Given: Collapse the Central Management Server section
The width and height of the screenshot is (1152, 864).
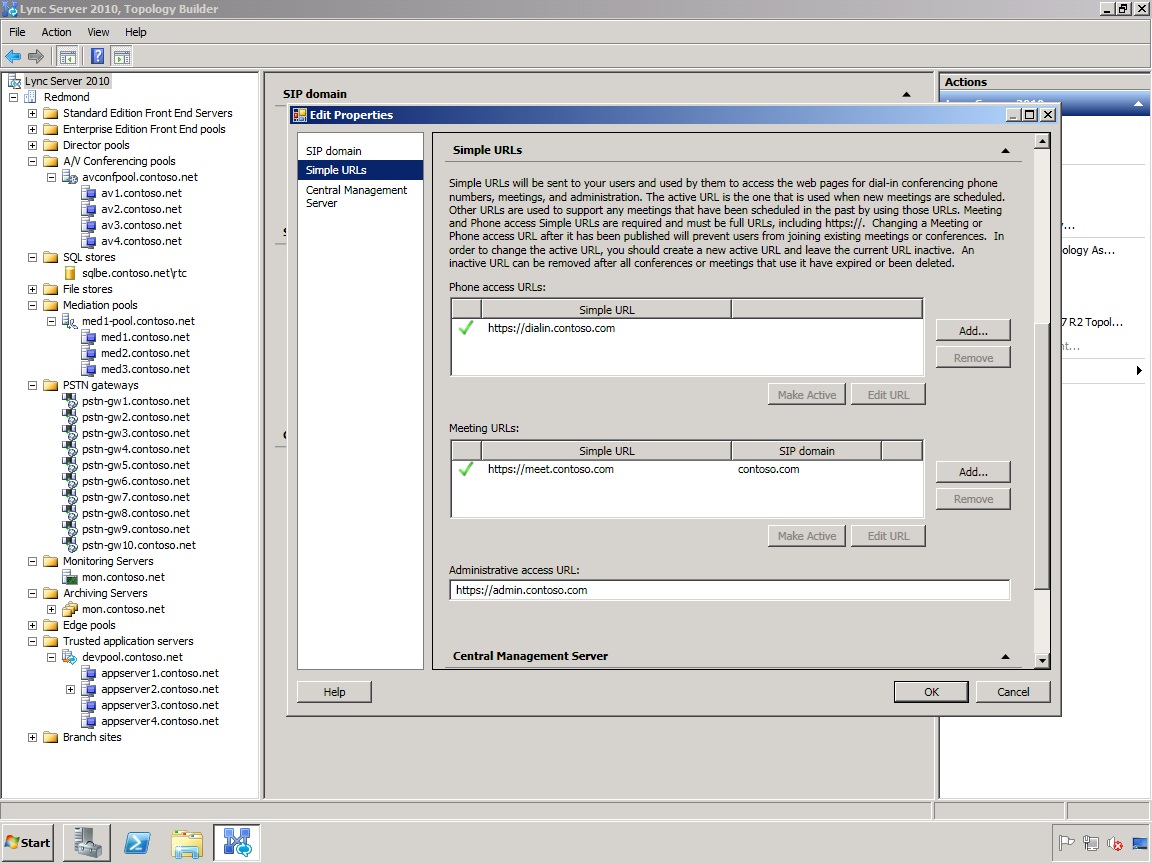Looking at the screenshot, I should tap(1005, 657).
